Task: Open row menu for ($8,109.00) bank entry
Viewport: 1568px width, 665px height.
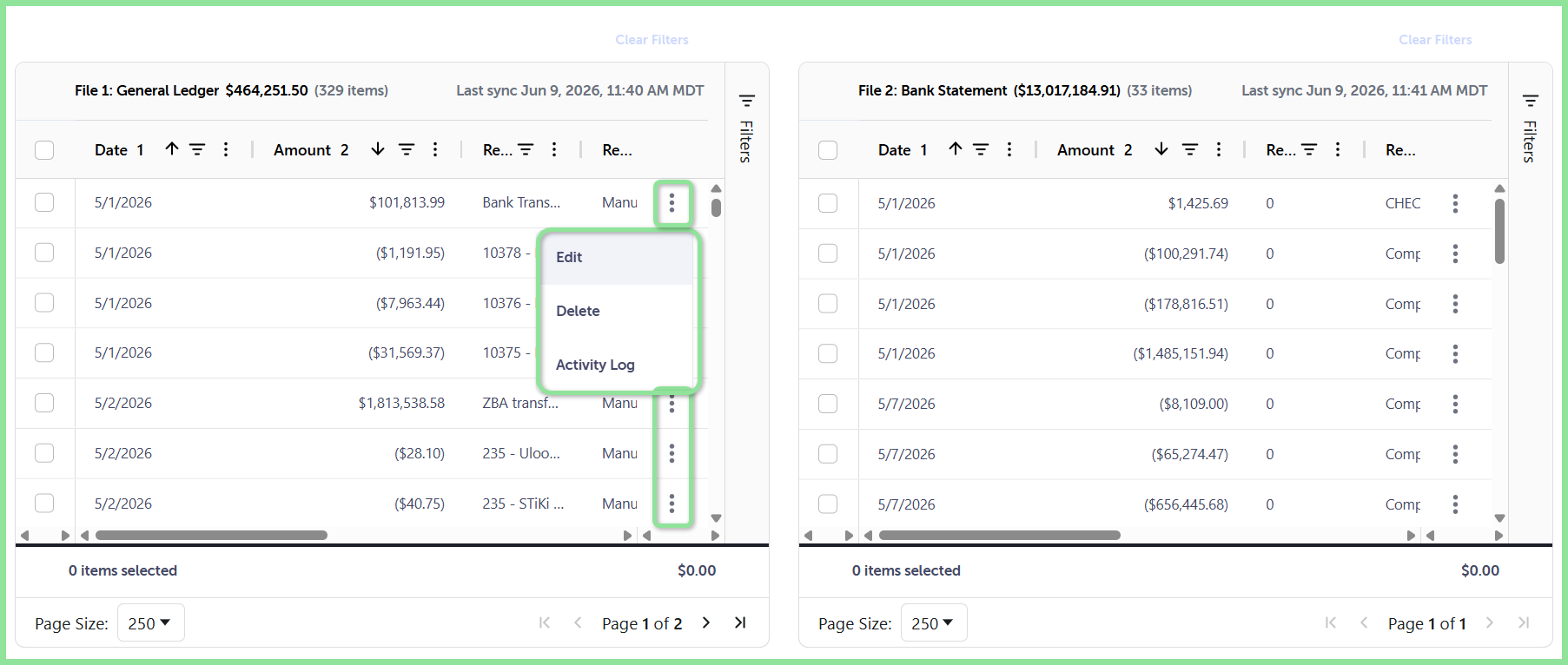Action: [1455, 404]
